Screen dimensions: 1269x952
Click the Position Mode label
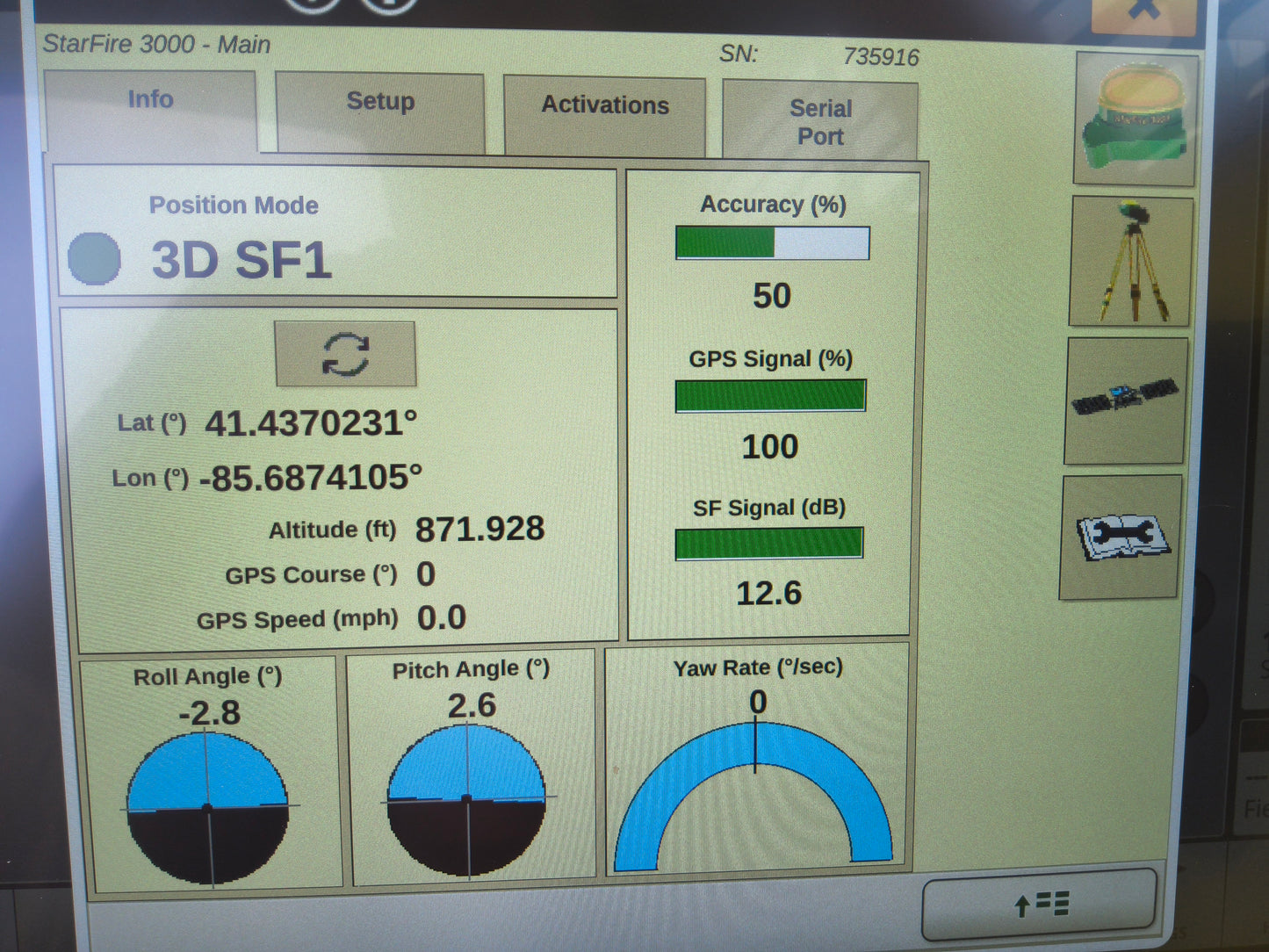click(234, 205)
